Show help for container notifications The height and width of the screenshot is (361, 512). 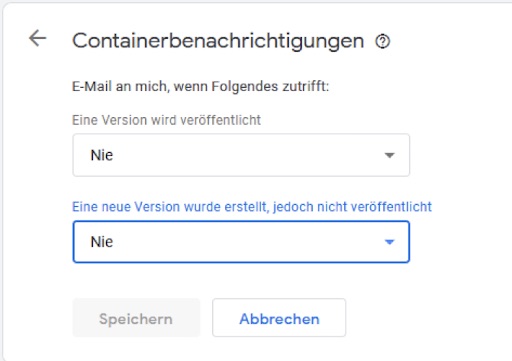click(383, 42)
